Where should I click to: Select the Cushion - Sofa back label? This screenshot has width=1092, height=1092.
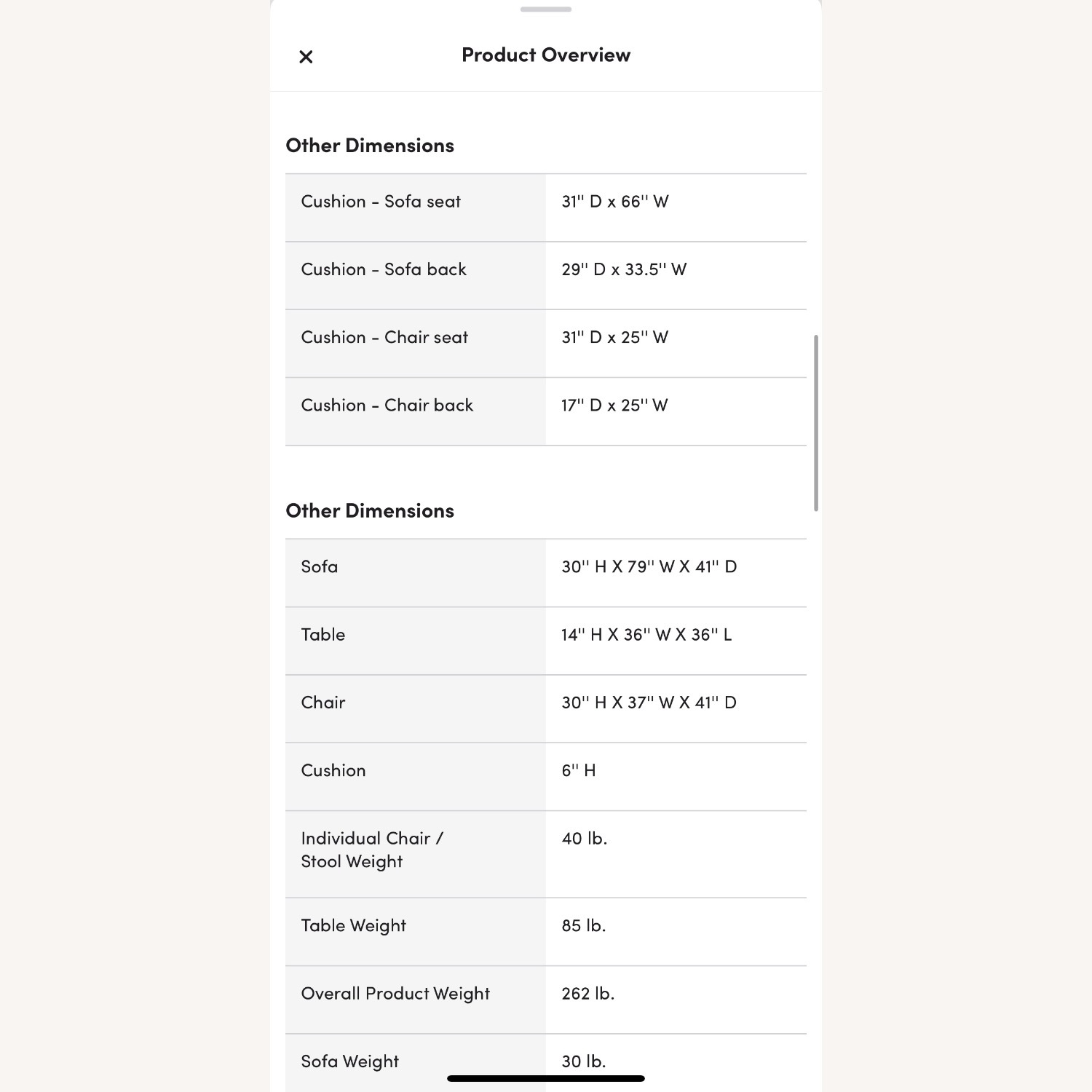384,269
